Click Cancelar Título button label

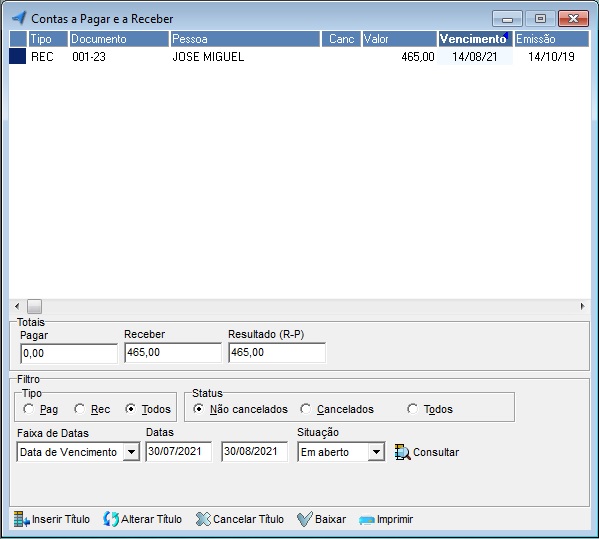(x=248, y=519)
